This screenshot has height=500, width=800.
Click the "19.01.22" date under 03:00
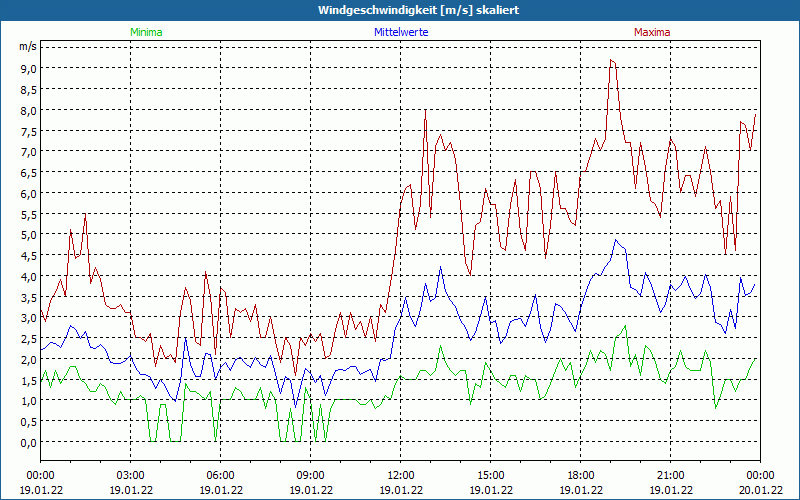click(131, 490)
